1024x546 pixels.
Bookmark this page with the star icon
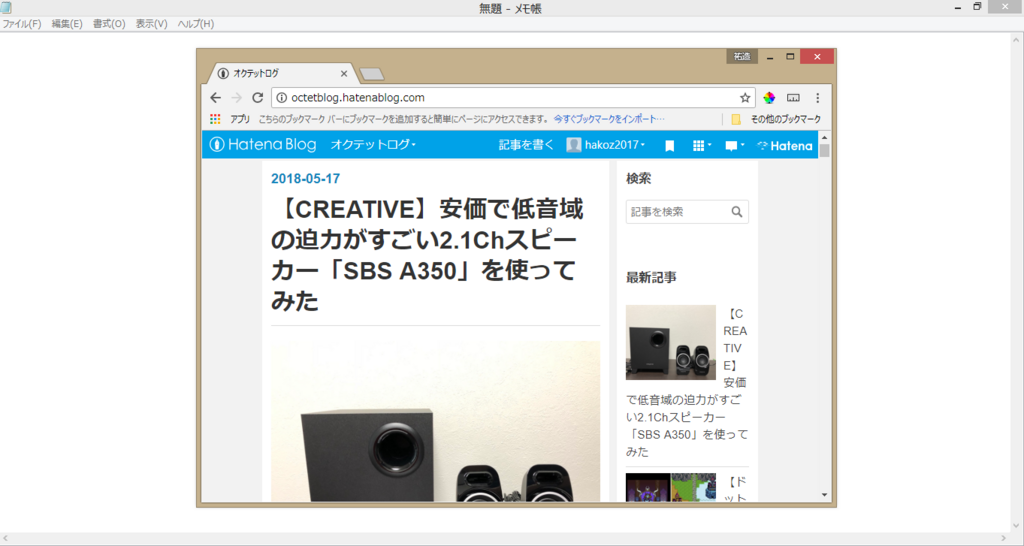tap(744, 98)
